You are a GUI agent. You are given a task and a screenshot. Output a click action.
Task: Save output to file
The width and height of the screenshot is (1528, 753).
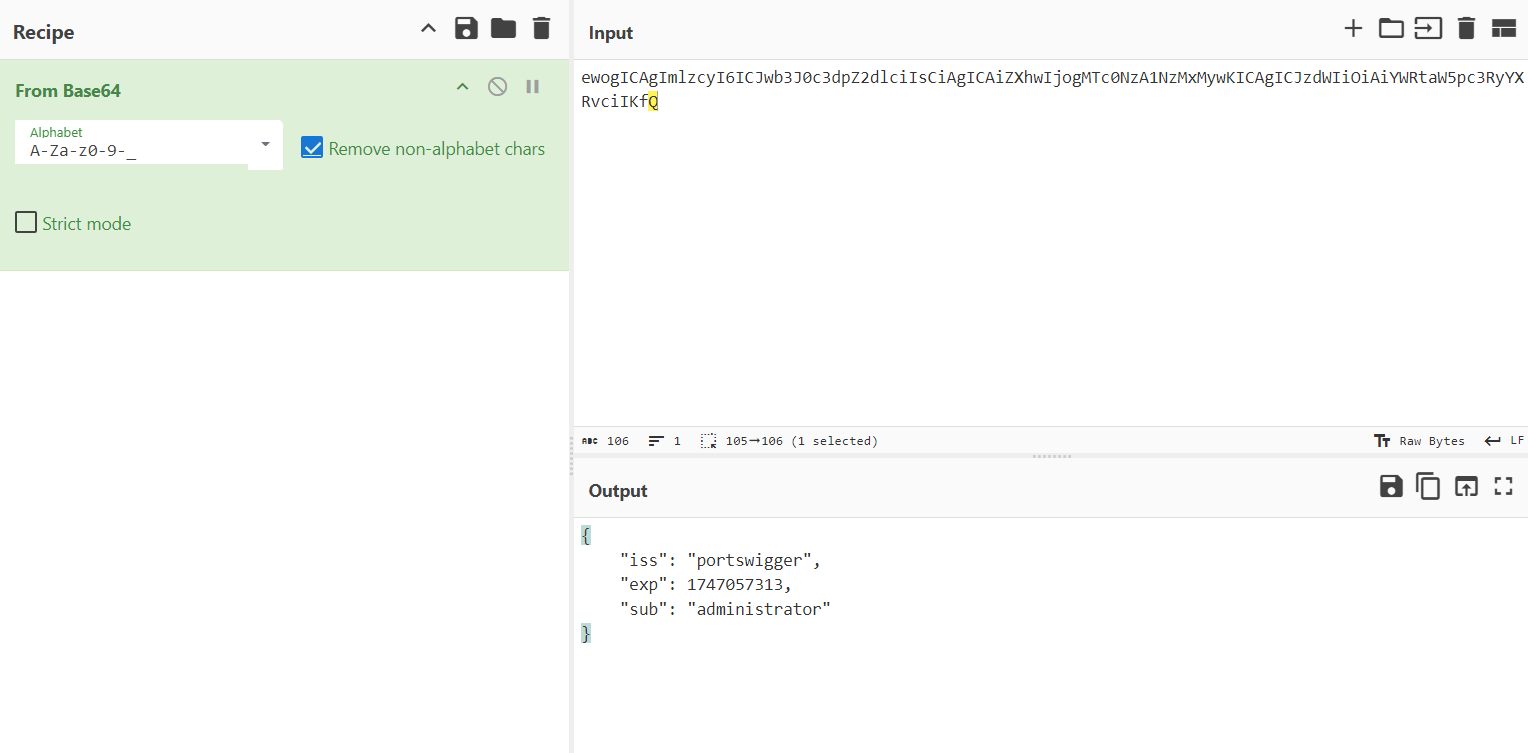coord(1391,487)
